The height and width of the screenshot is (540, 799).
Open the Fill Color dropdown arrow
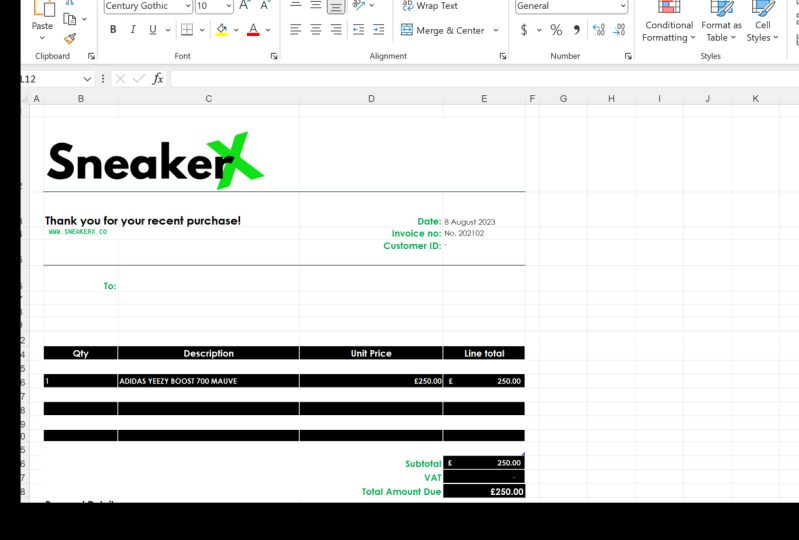pos(236,30)
